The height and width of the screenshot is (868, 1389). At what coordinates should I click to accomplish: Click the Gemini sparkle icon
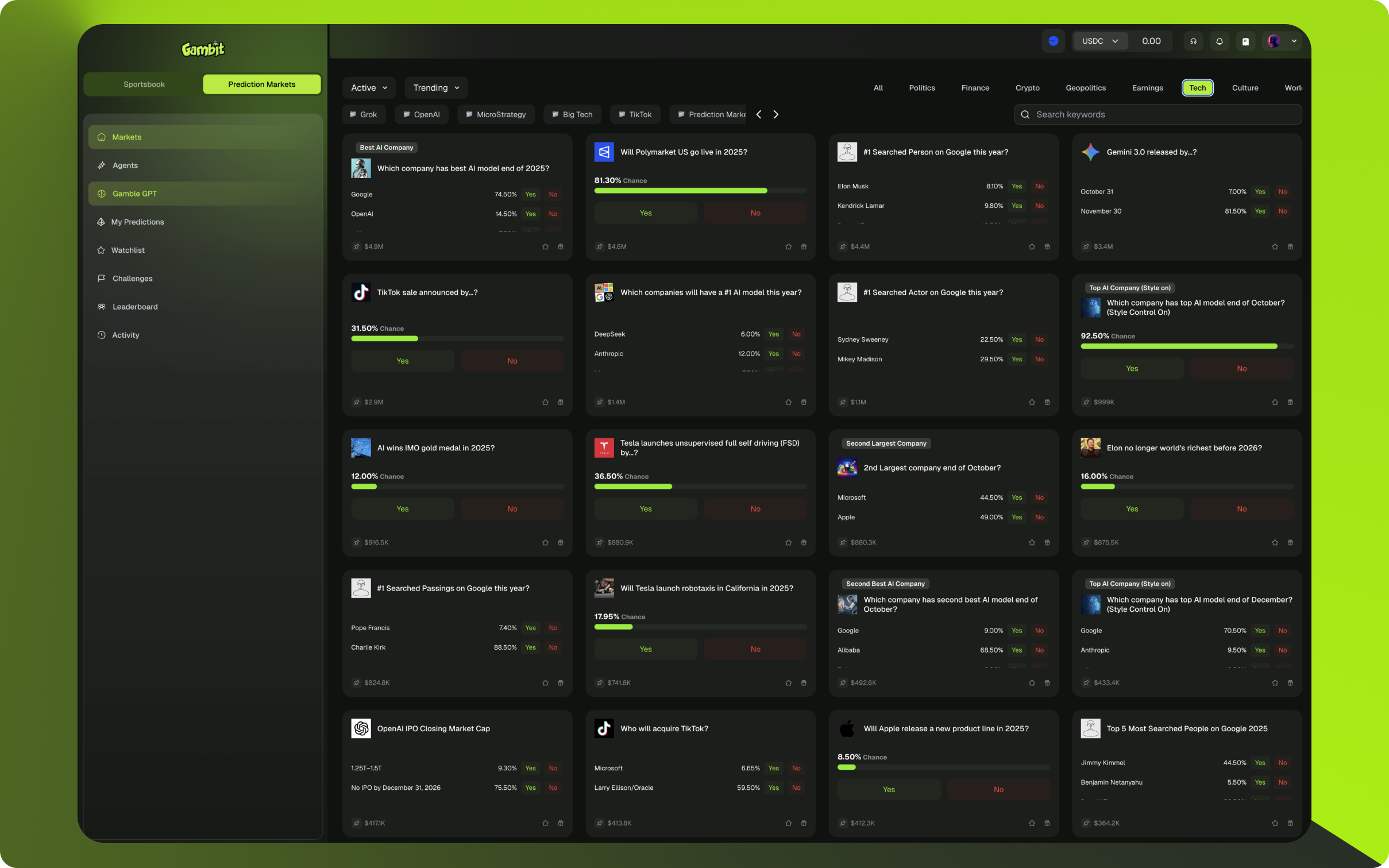[x=1090, y=152]
